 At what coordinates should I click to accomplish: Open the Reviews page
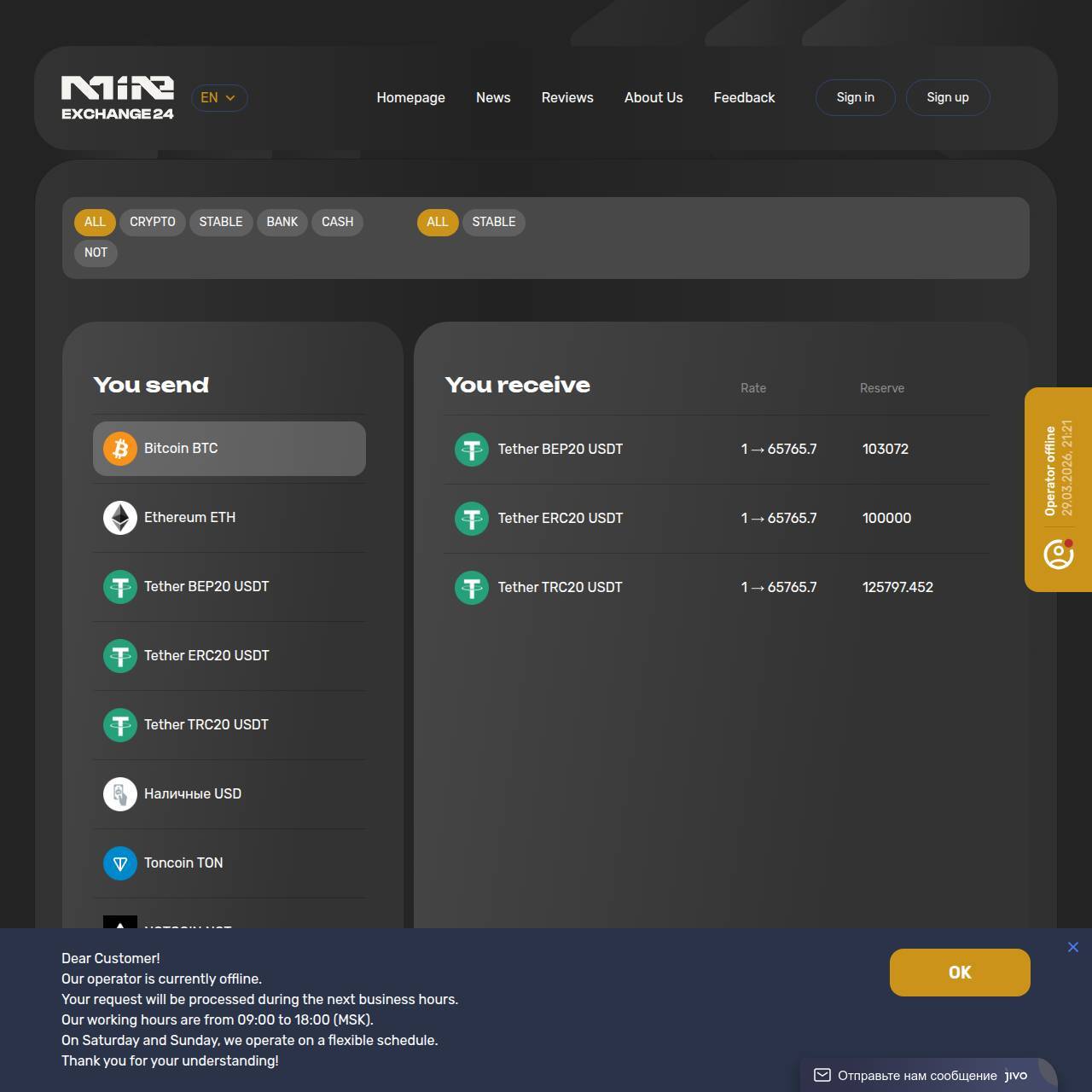coord(567,98)
